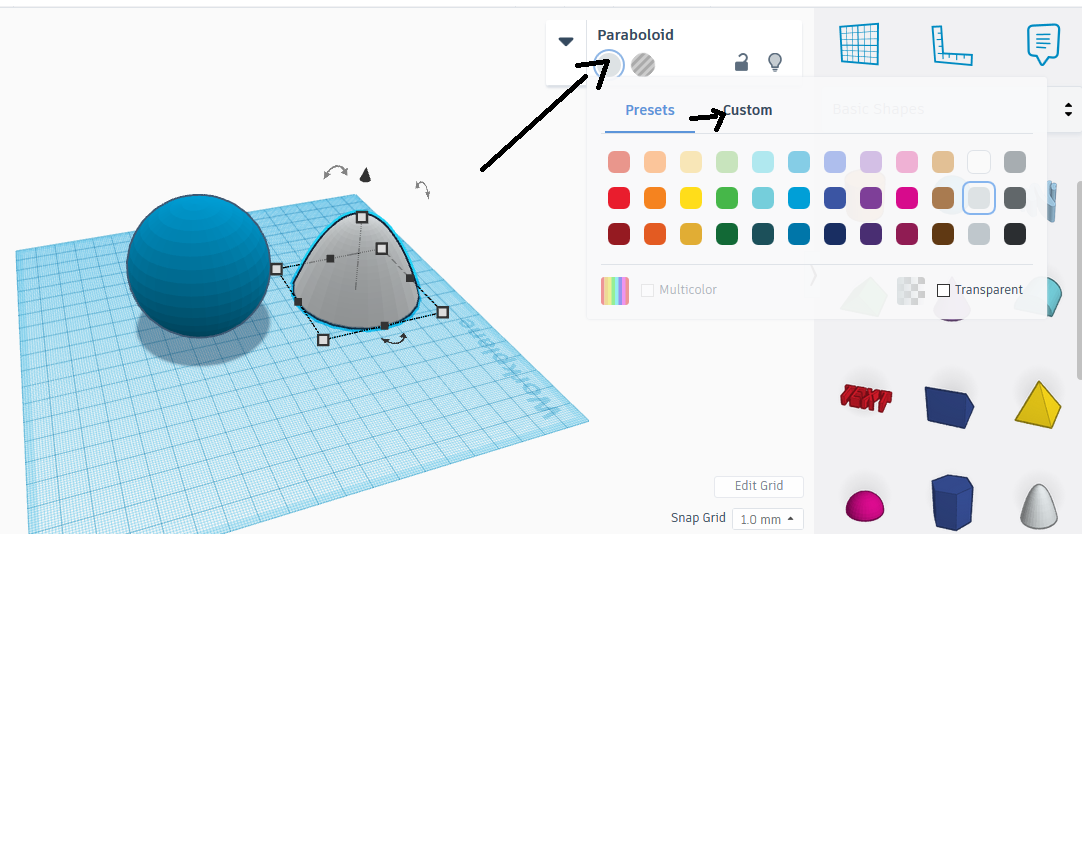The width and height of the screenshot is (1082, 862).
Task: Choose the pale pink swatch in top row
Action: point(907,162)
